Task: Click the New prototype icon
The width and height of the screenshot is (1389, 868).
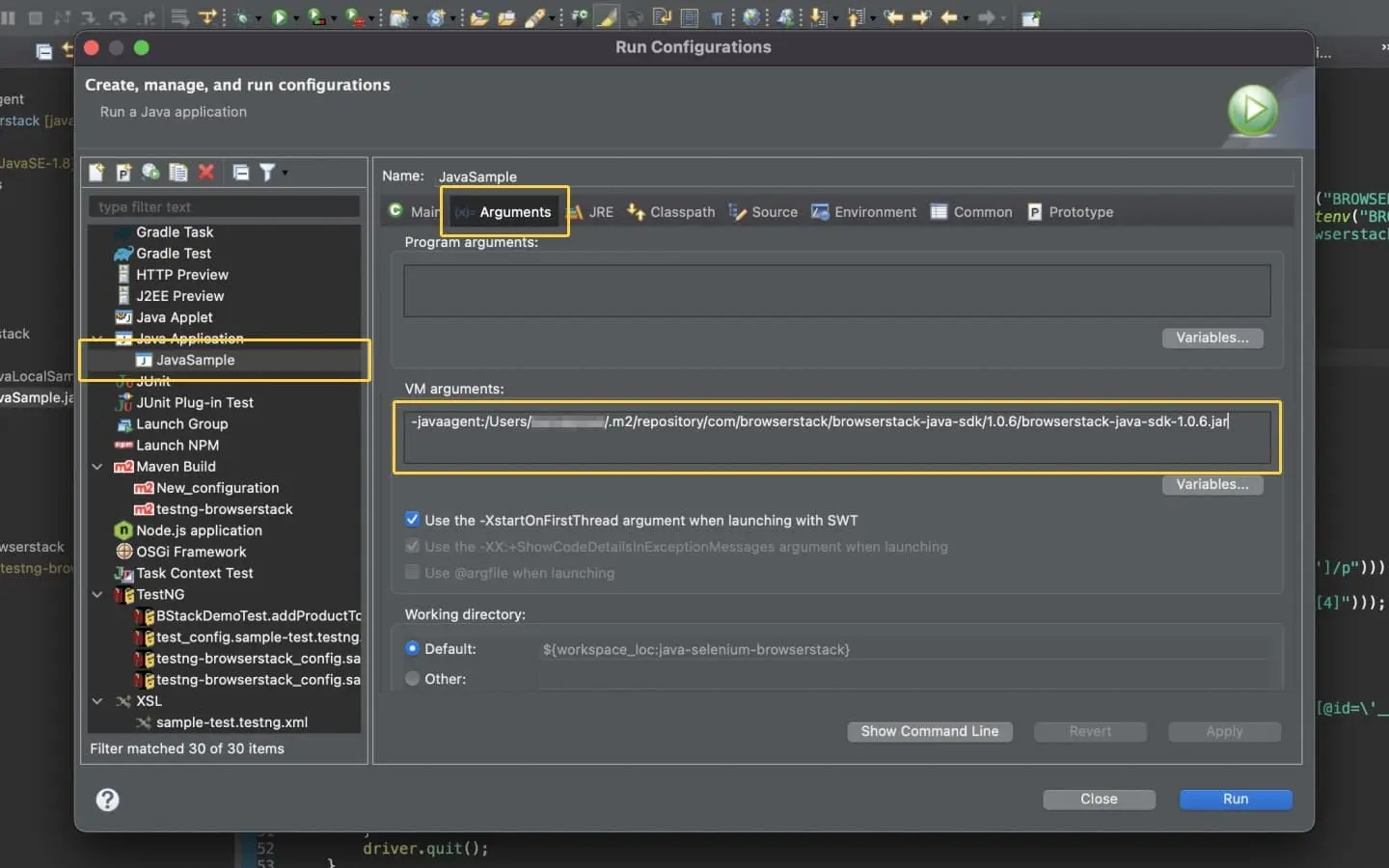Action: [x=123, y=173]
